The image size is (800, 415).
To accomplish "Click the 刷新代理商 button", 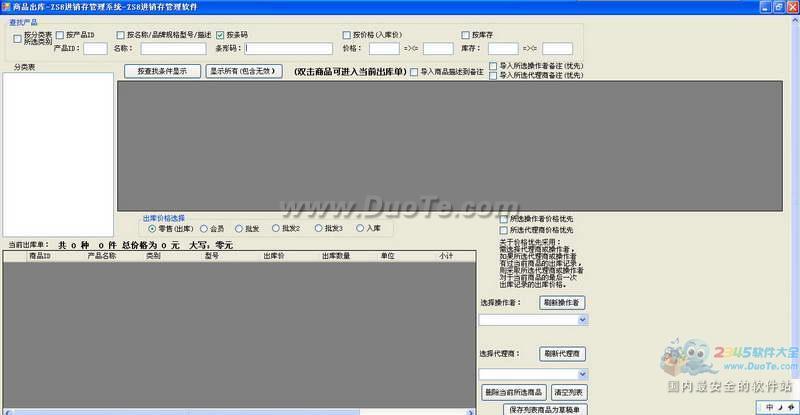I will coord(562,354).
